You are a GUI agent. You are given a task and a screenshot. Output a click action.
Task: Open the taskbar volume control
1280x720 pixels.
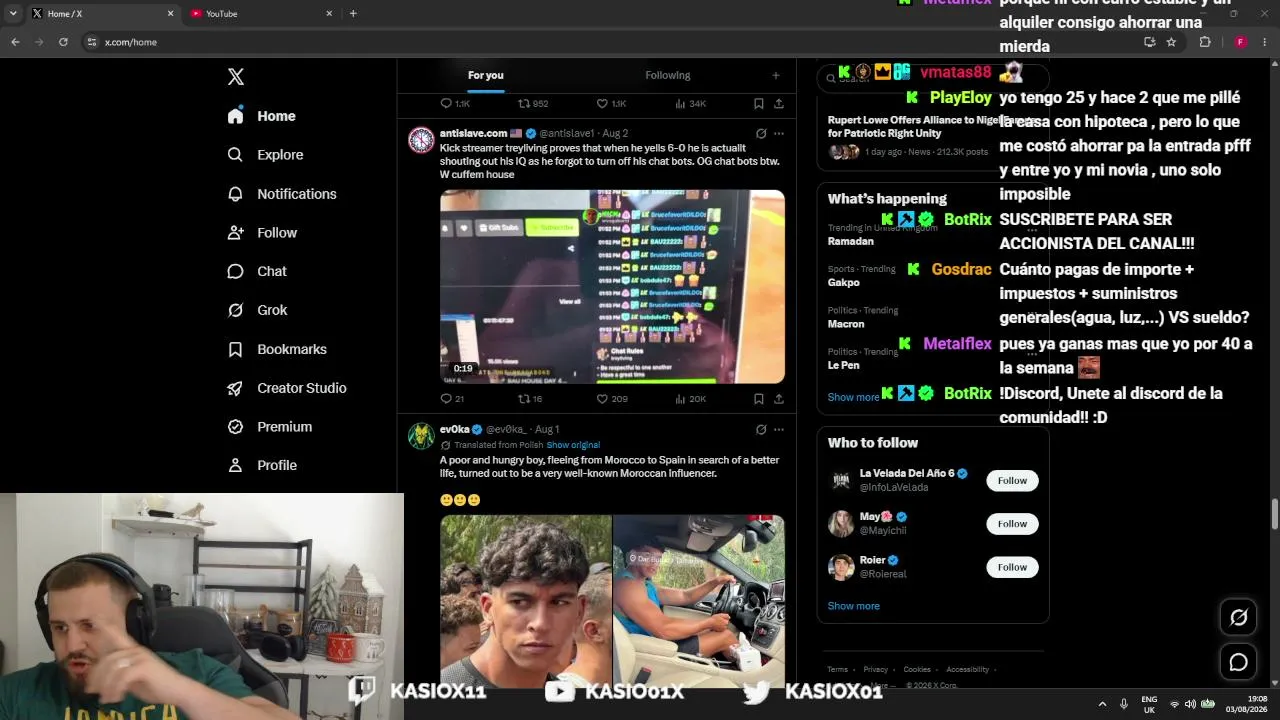pos(1190,704)
